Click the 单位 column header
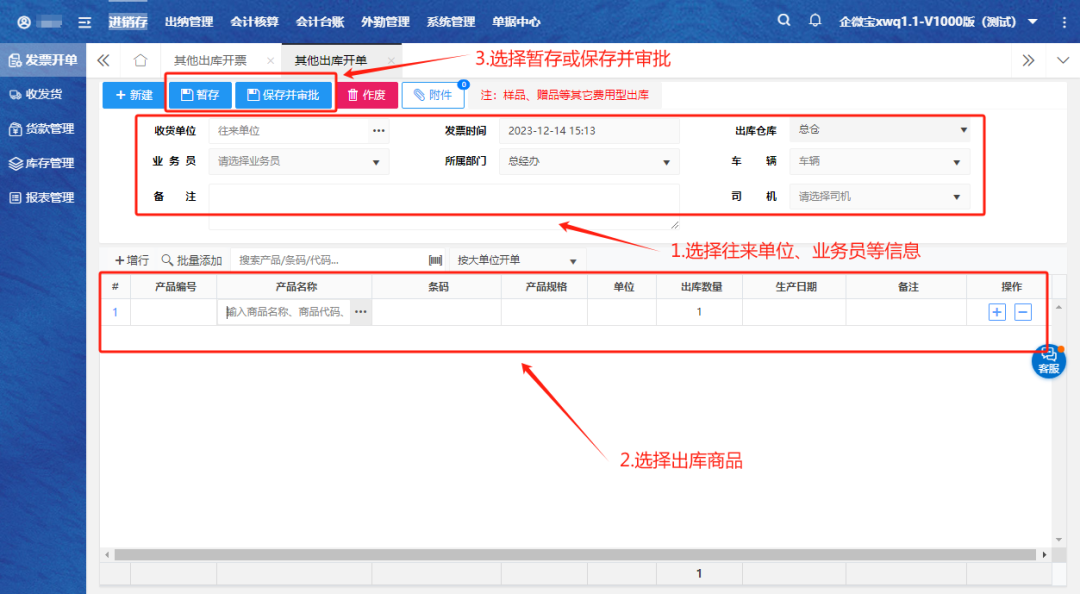This screenshot has width=1080, height=594. tap(623, 287)
